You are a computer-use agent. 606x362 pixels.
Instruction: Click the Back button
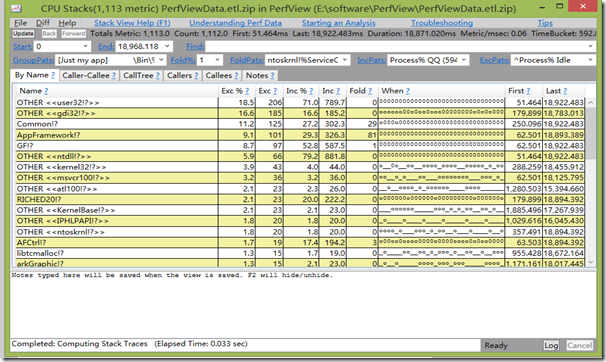pos(49,34)
